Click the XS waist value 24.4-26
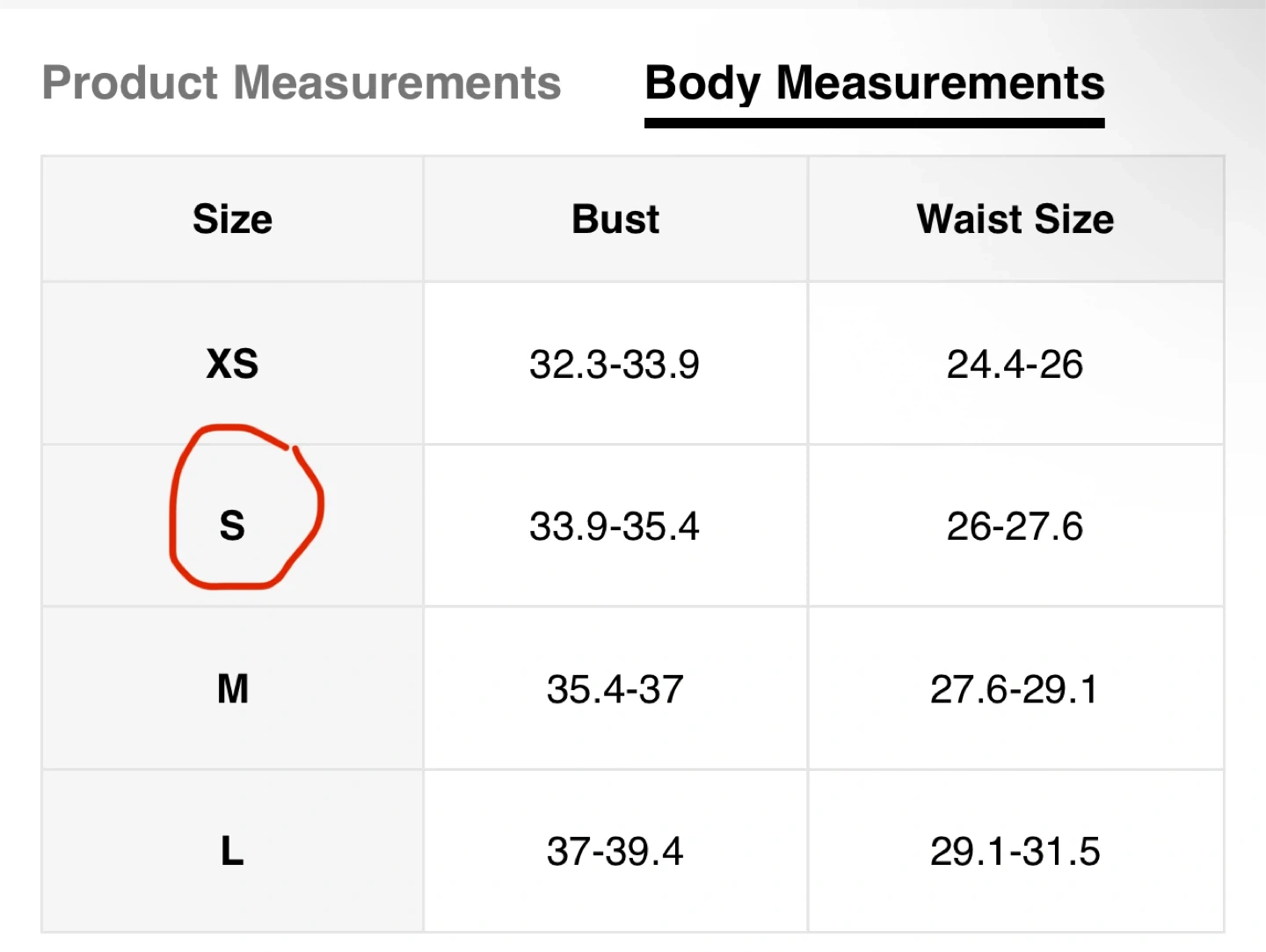The image size is (1266, 952). coord(1015,364)
